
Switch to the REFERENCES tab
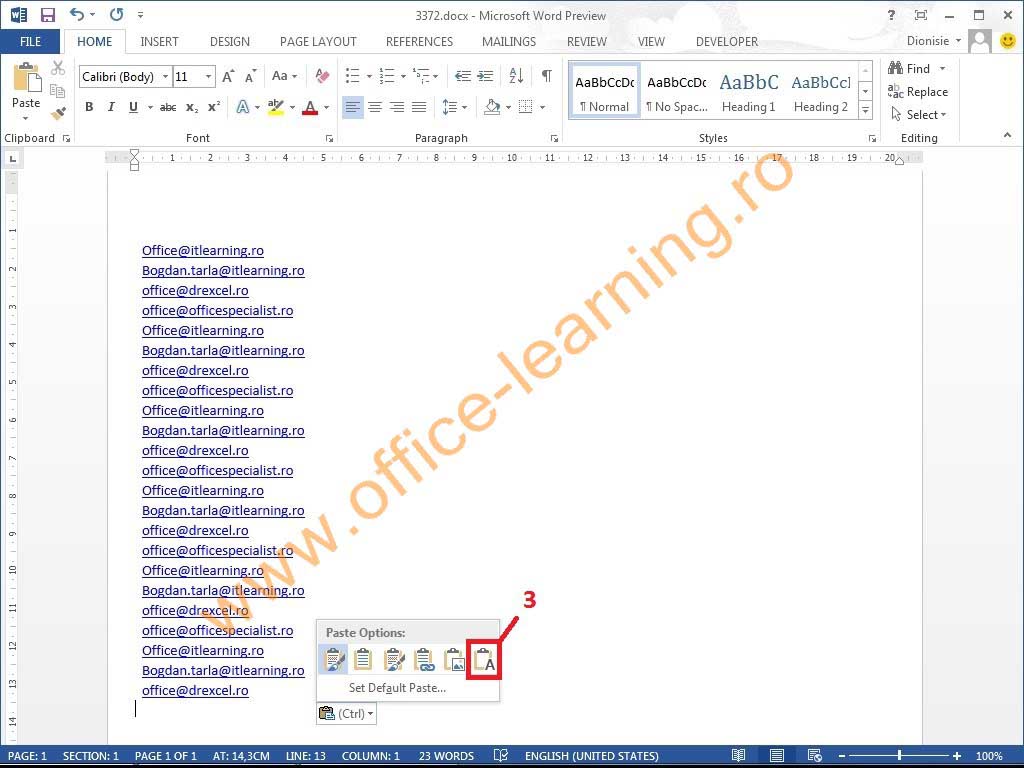click(419, 42)
